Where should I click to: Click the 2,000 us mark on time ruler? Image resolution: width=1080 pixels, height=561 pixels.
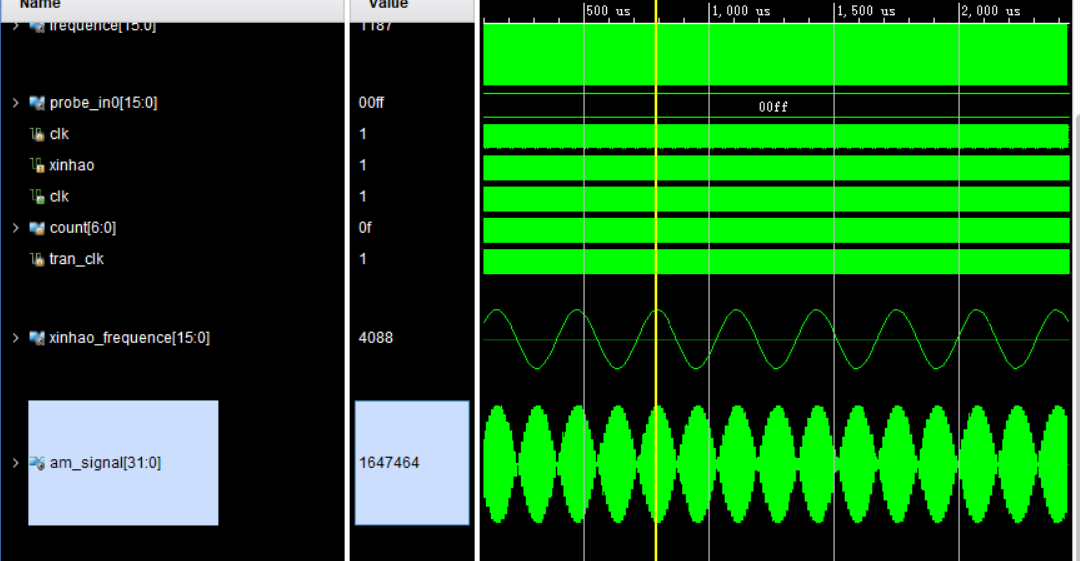(x=991, y=11)
